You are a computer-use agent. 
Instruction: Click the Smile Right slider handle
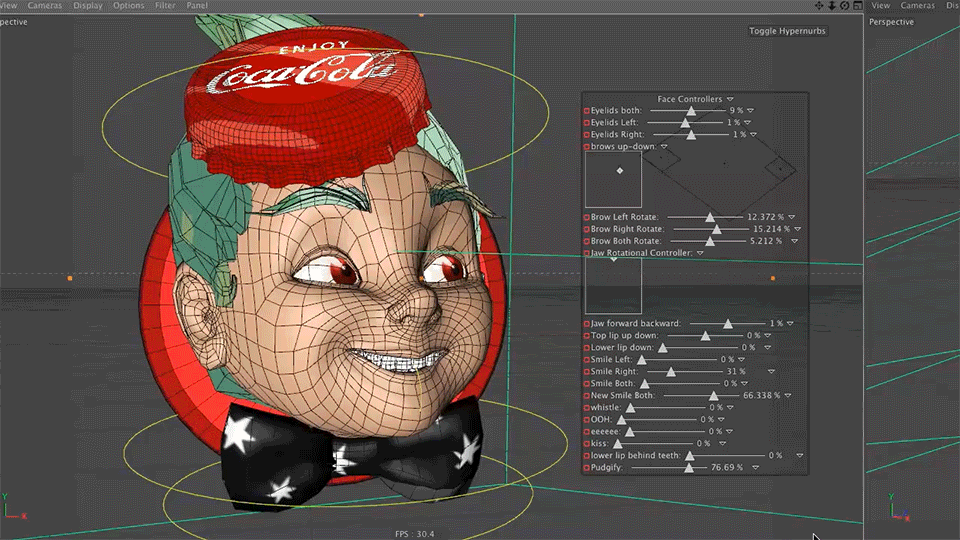coord(671,372)
